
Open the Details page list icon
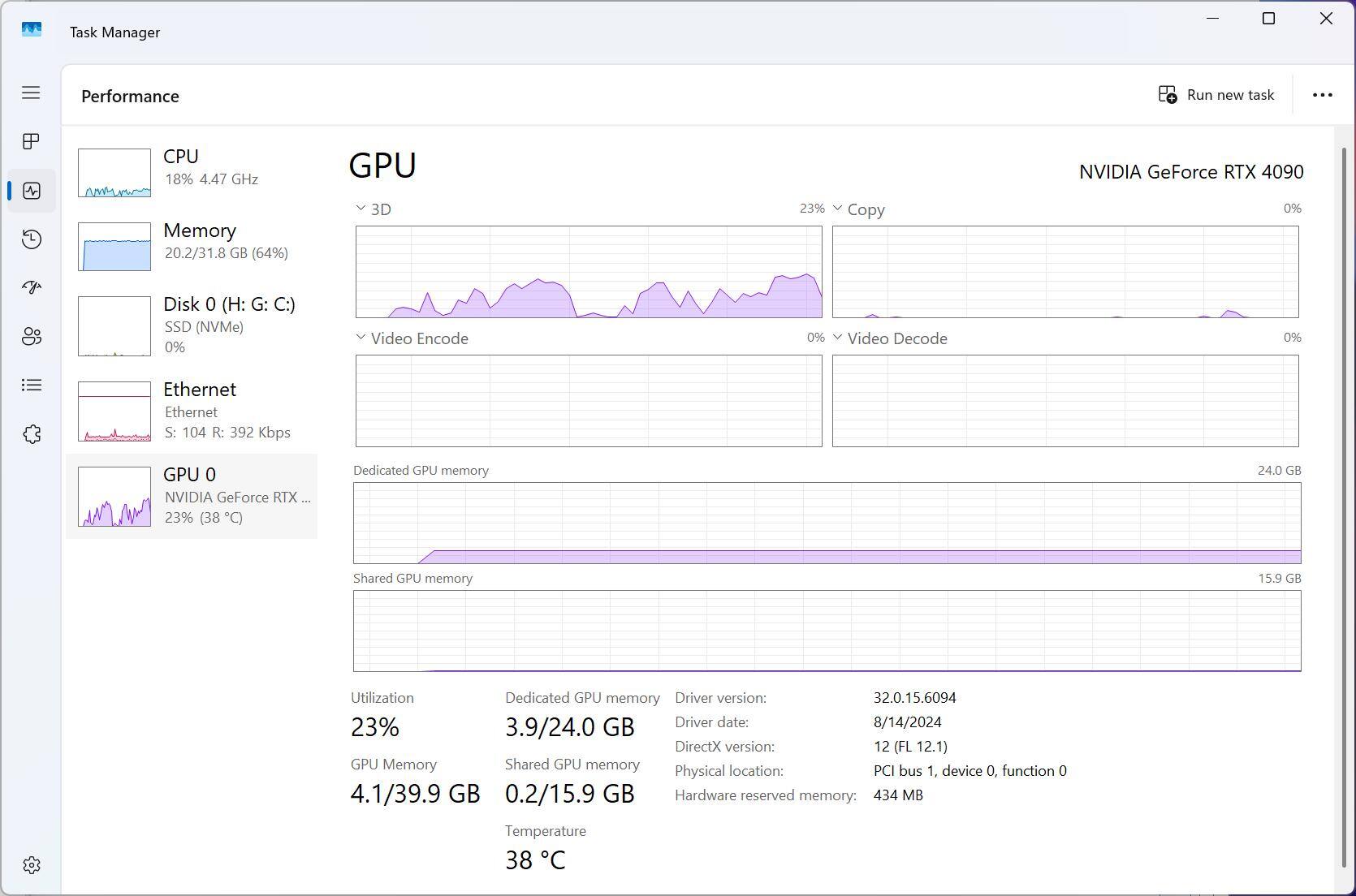coord(31,385)
